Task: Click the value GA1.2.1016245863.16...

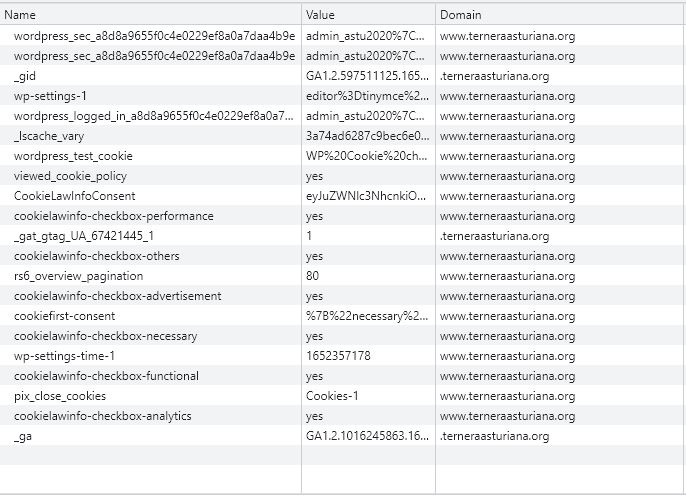Action: [367, 436]
